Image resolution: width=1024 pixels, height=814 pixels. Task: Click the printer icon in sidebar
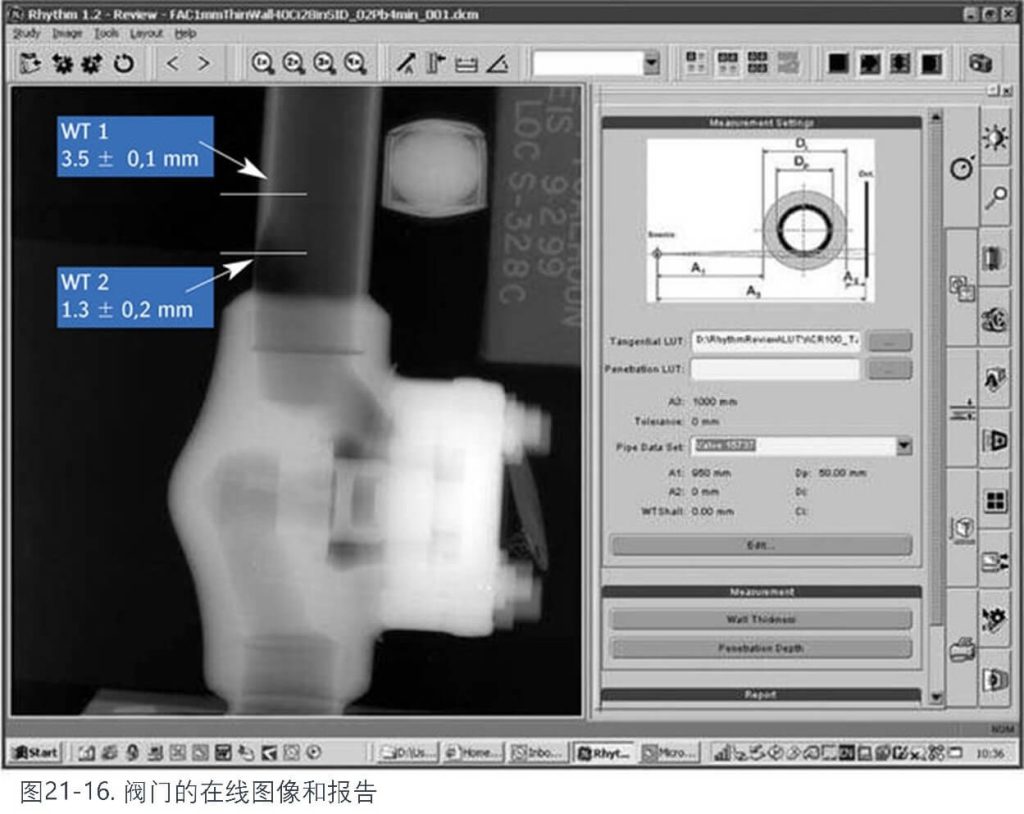pos(962,649)
